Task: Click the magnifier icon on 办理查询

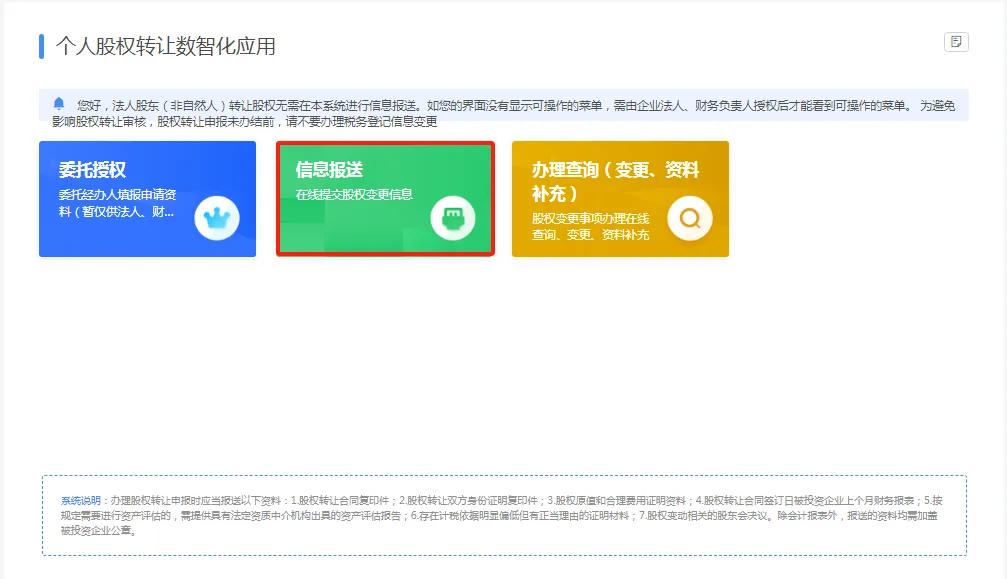Action: coord(690,218)
